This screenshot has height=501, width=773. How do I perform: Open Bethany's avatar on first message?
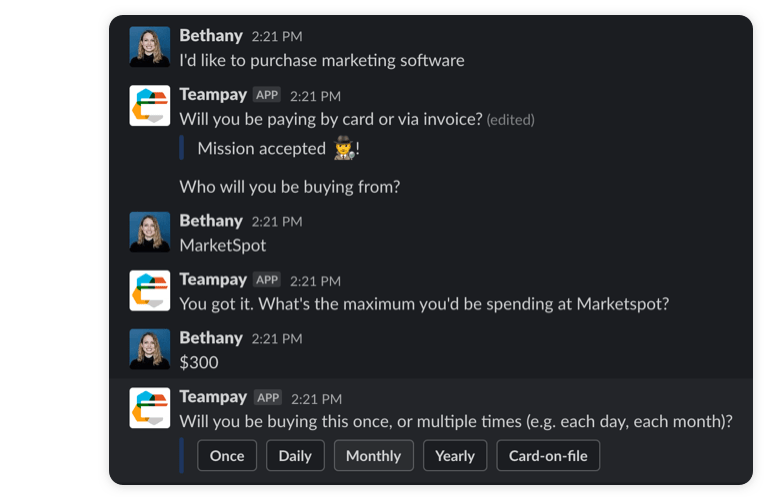click(150, 47)
